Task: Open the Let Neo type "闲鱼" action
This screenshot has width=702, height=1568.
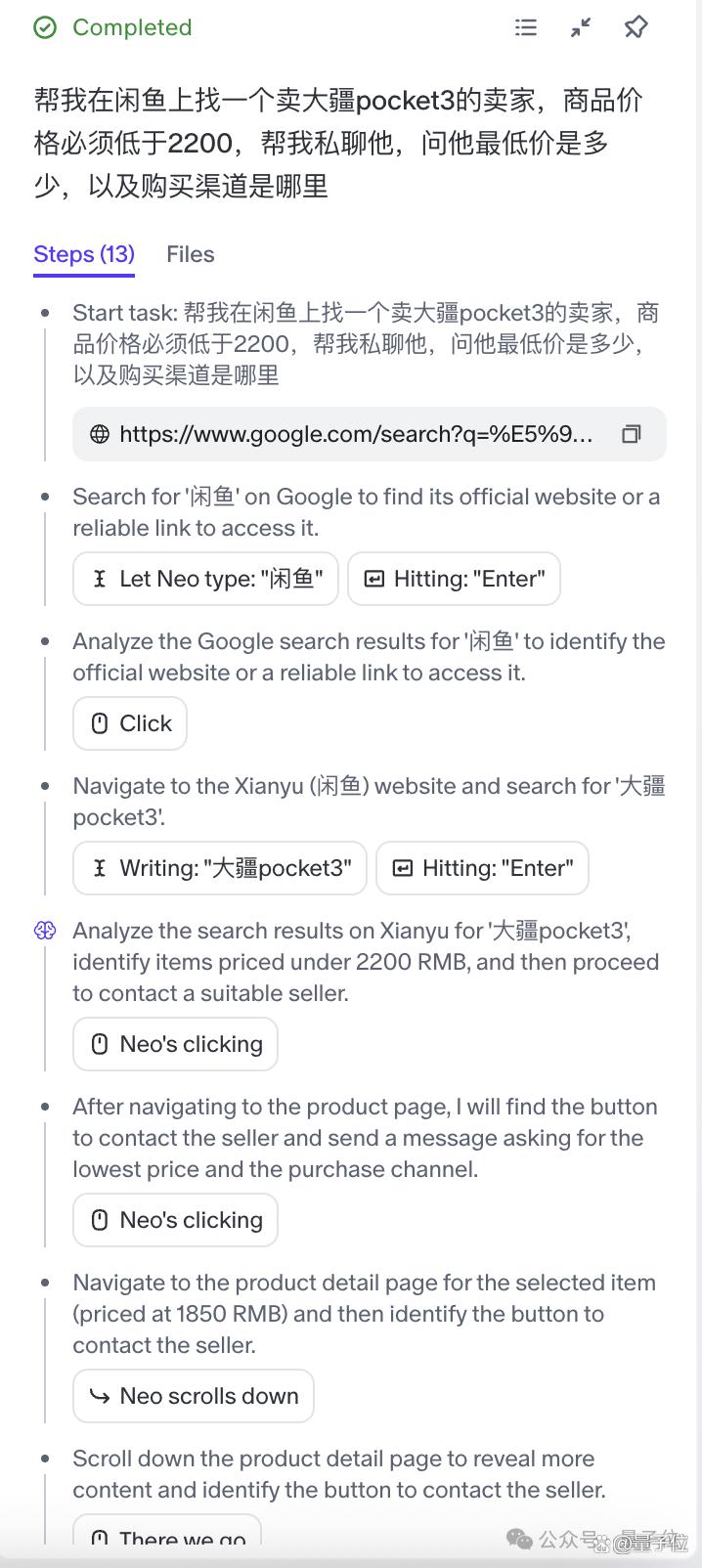Action: 205,579
